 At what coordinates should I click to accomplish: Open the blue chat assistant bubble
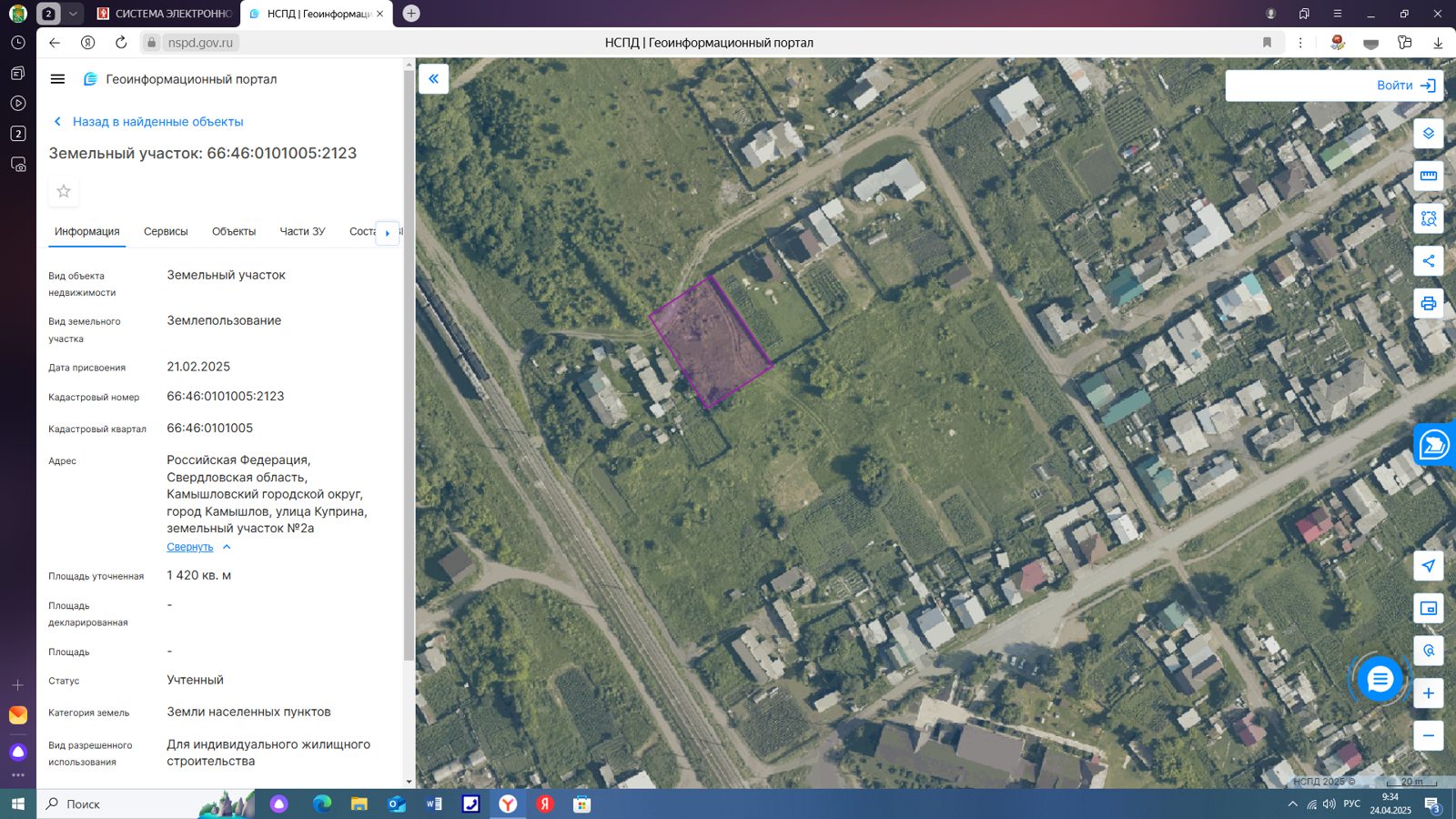pos(1380,679)
